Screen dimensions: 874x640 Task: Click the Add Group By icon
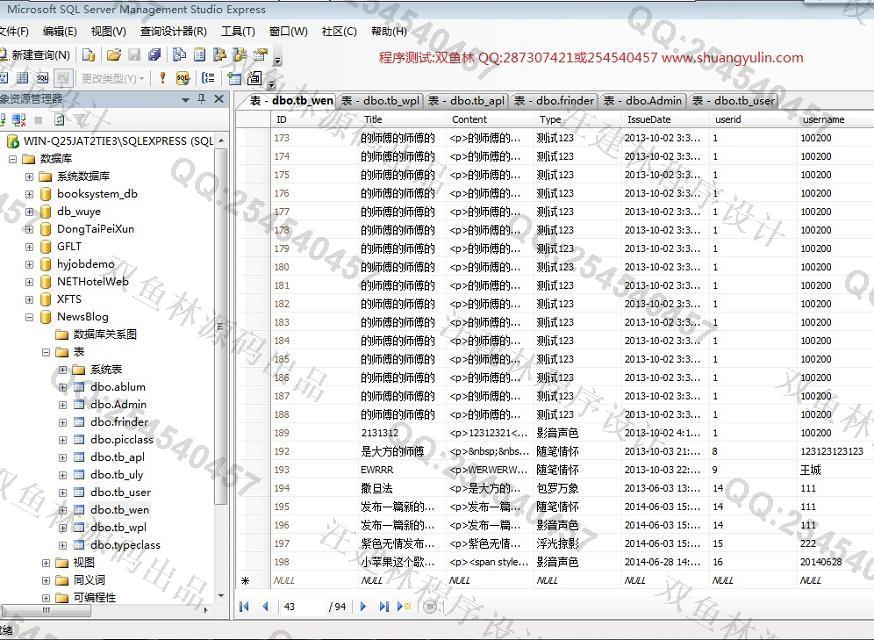pyautogui.click(x=208, y=78)
